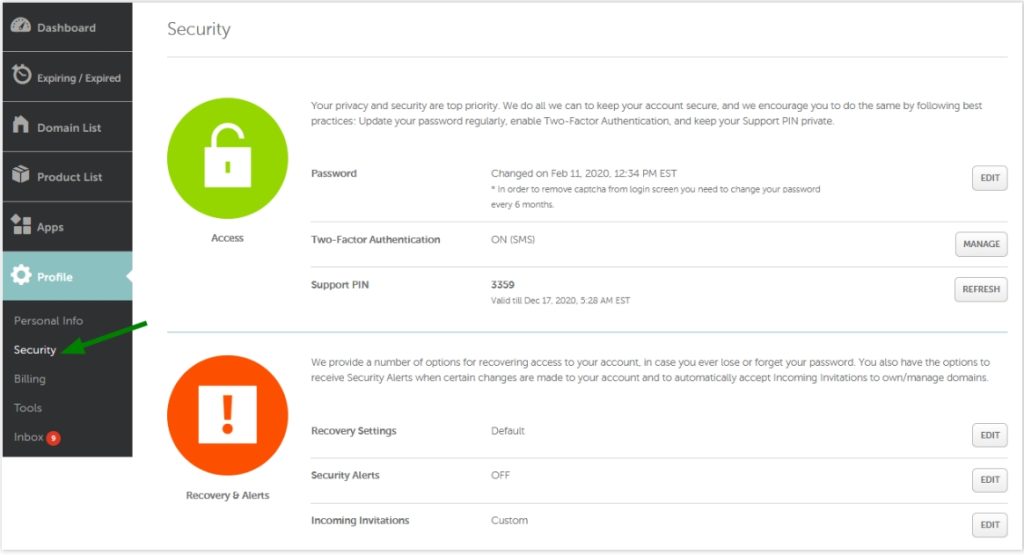Click the green Access unlocked padlock icon
Screen dimensions: 1024x555
point(227,158)
